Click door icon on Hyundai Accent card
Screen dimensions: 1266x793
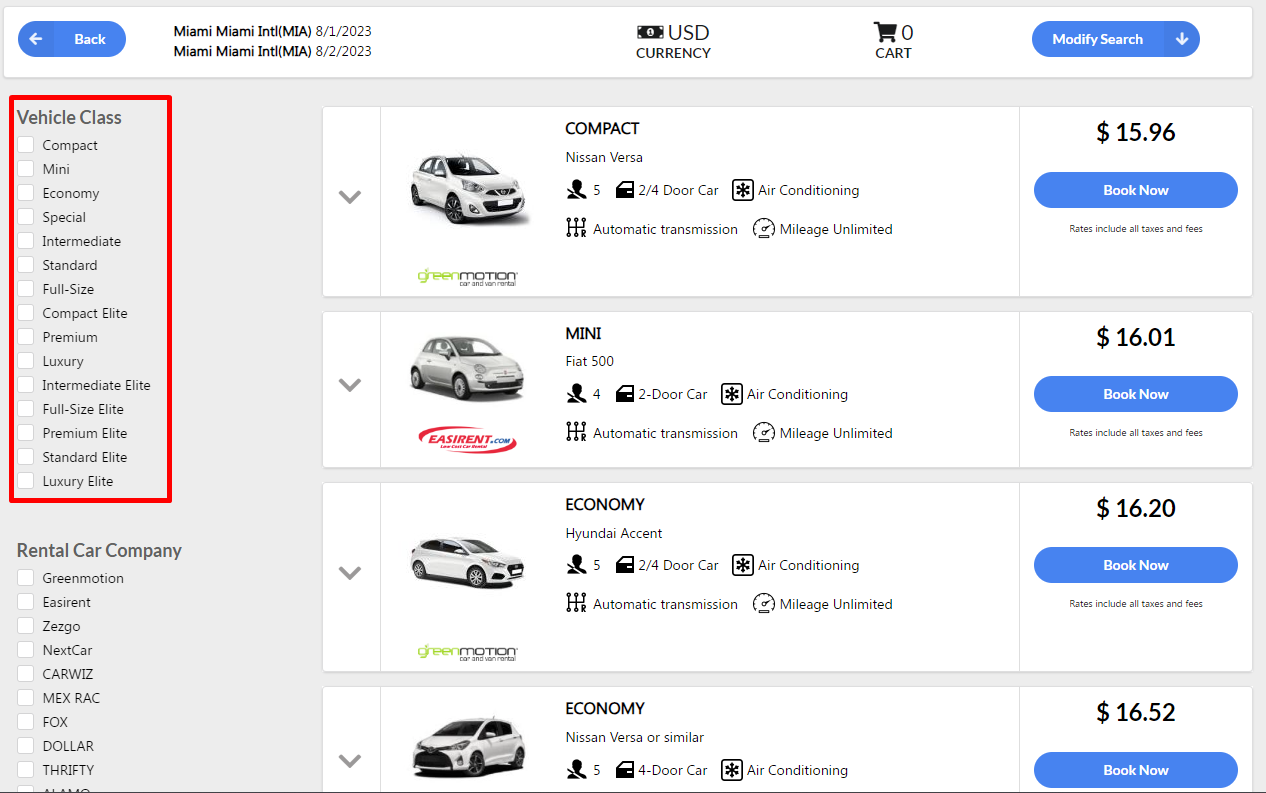tap(624, 565)
